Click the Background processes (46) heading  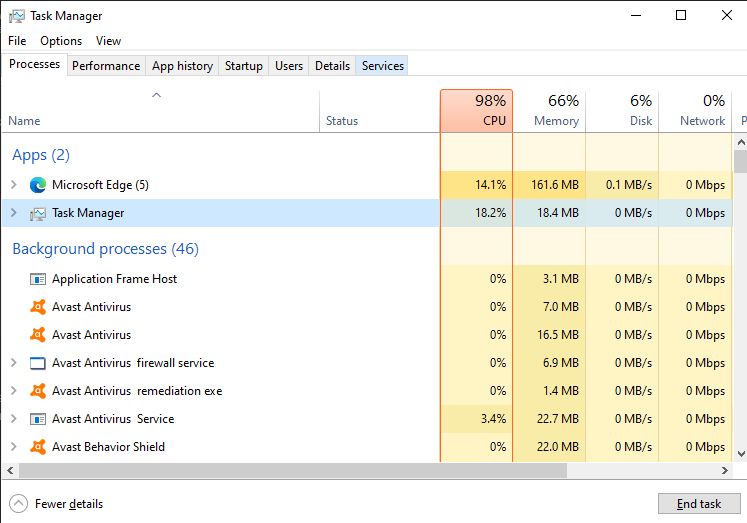pyautogui.click(x=105, y=249)
